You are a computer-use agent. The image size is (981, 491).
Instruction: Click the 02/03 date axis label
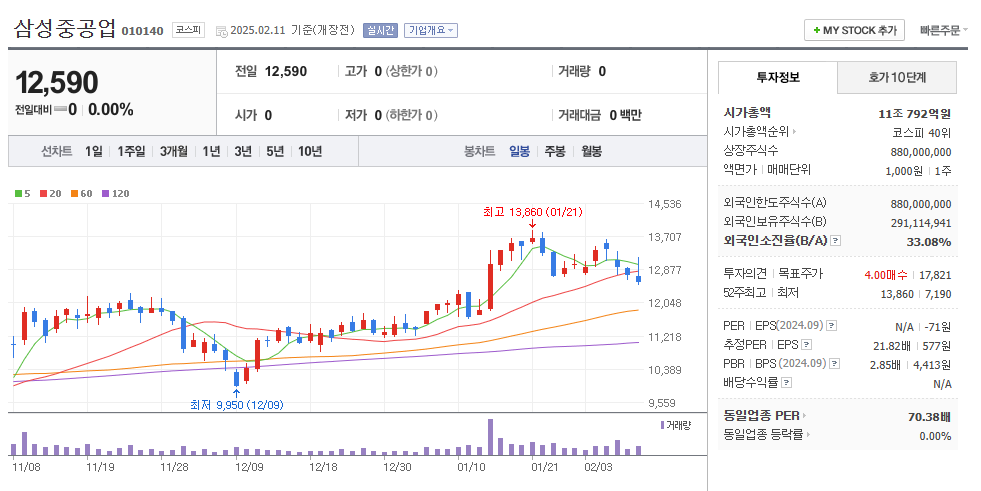point(598,467)
